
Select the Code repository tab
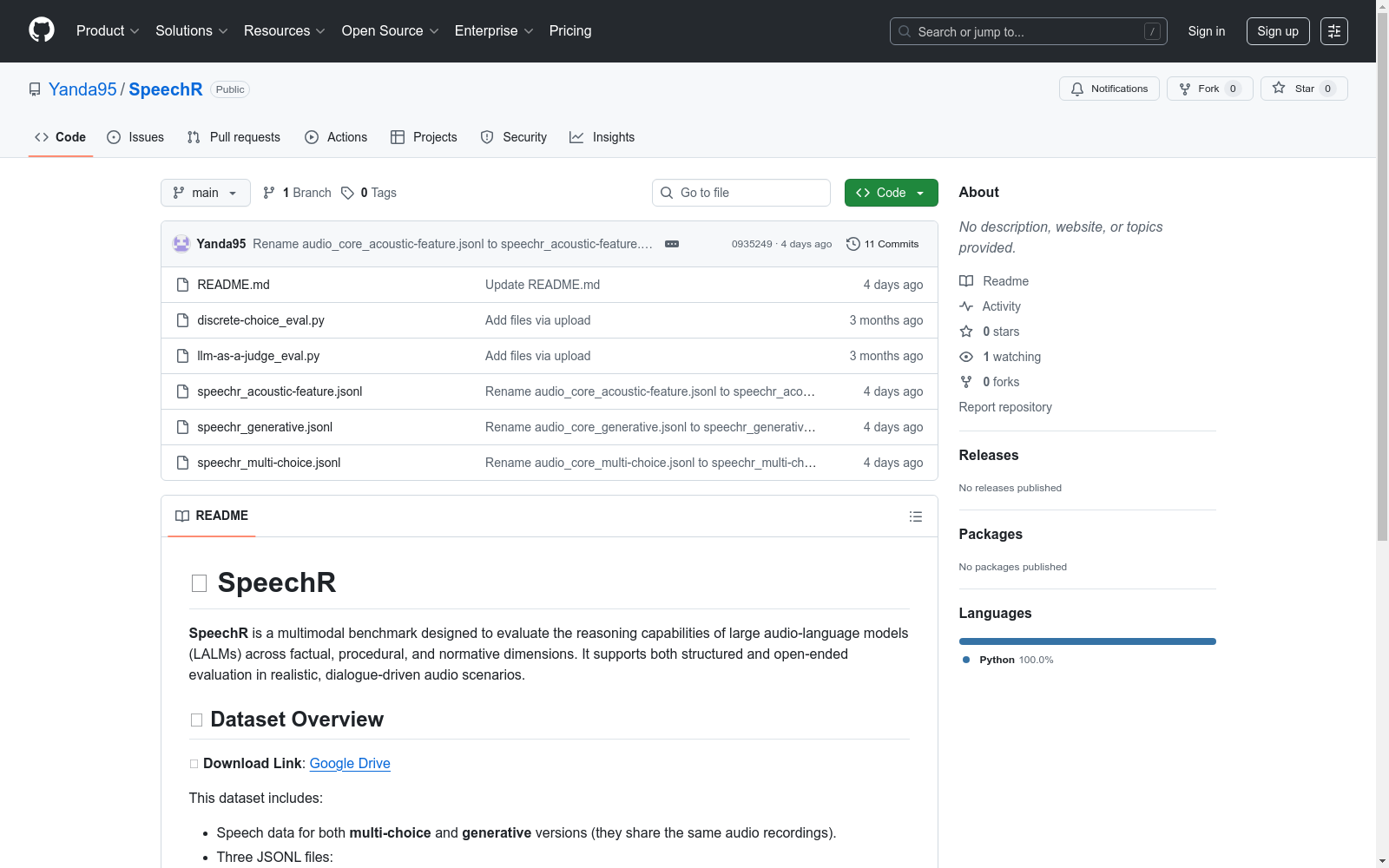(x=61, y=137)
